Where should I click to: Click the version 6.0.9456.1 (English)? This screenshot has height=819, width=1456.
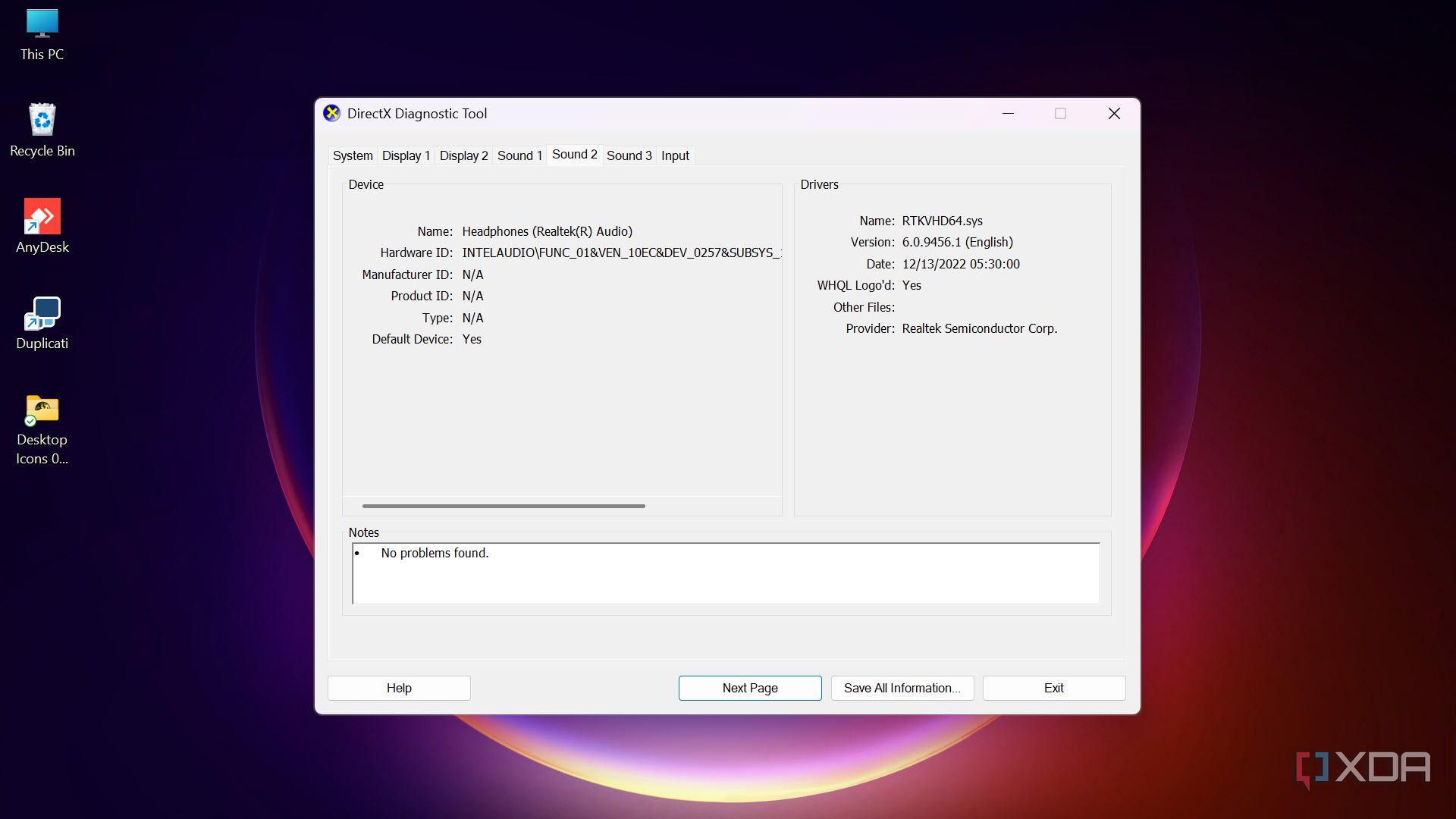(957, 242)
